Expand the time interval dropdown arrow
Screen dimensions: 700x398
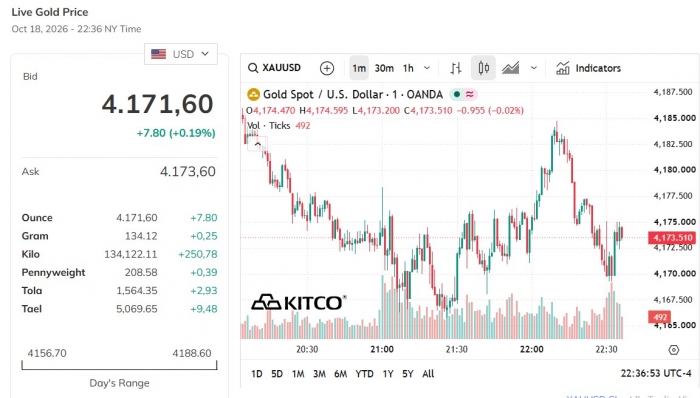coord(427,68)
